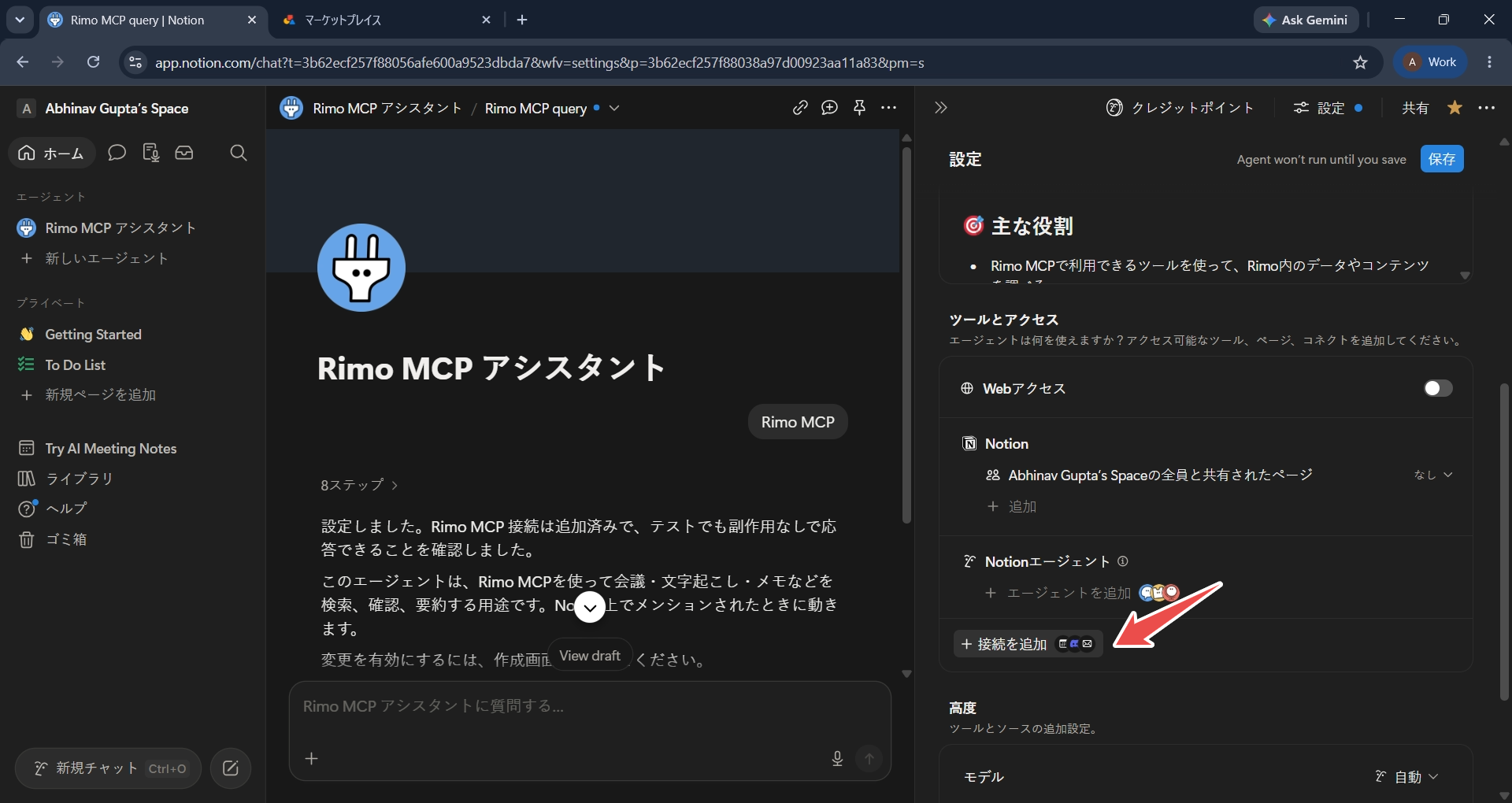The height and width of the screenshot is (803, 1512).
Task: Click the site information icon in address bar
Action: click(135, 62)
